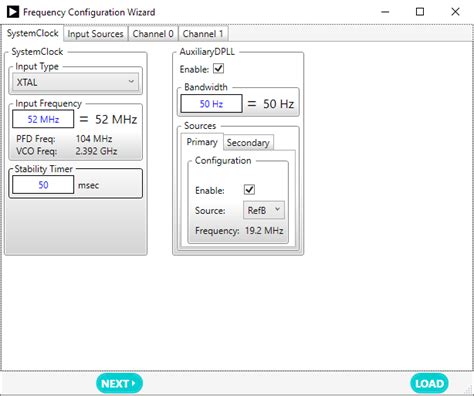The image size is (474, 396).
Task: Click the NEXT button
Action: (119, 383)
